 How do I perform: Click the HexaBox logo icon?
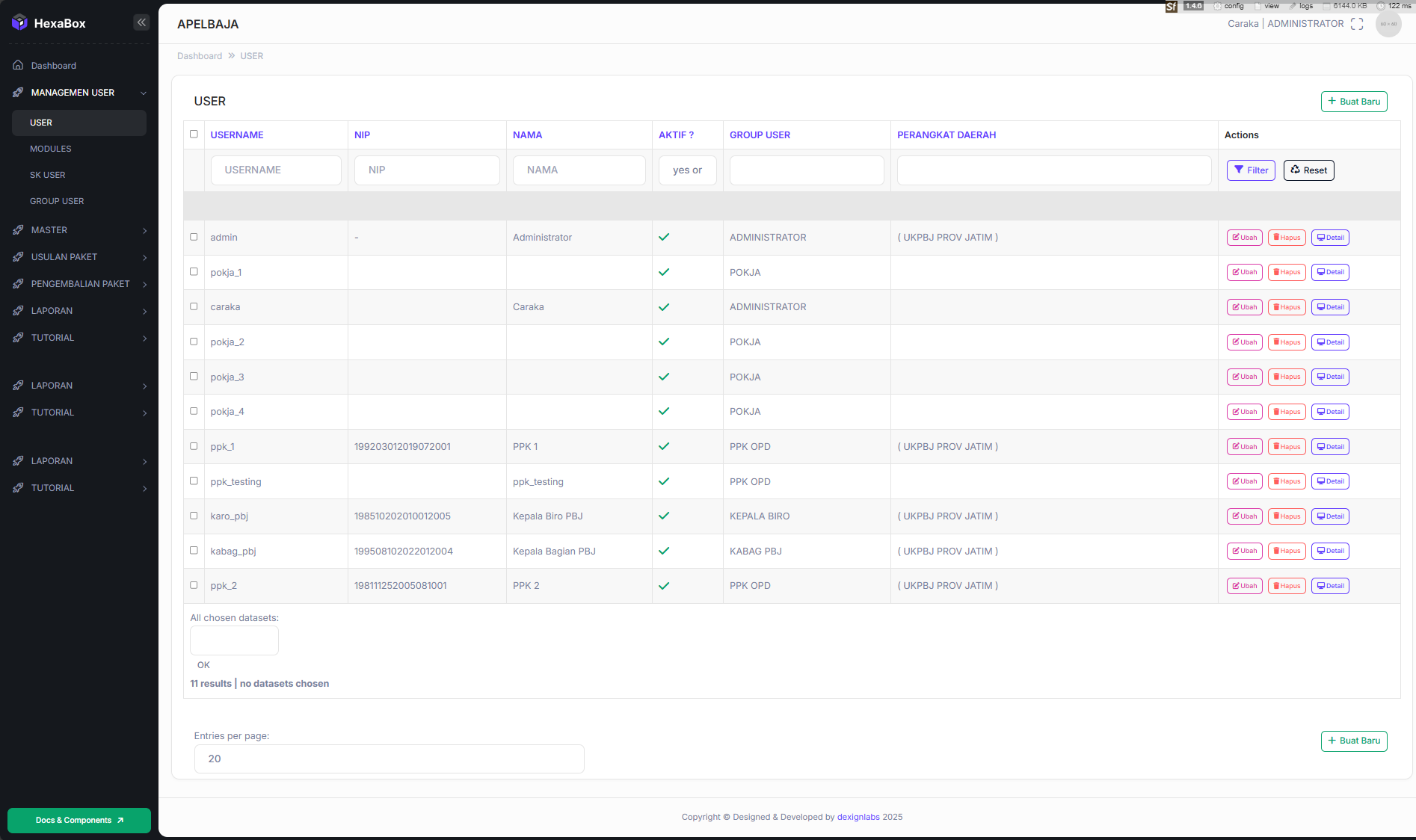(19, 22)
